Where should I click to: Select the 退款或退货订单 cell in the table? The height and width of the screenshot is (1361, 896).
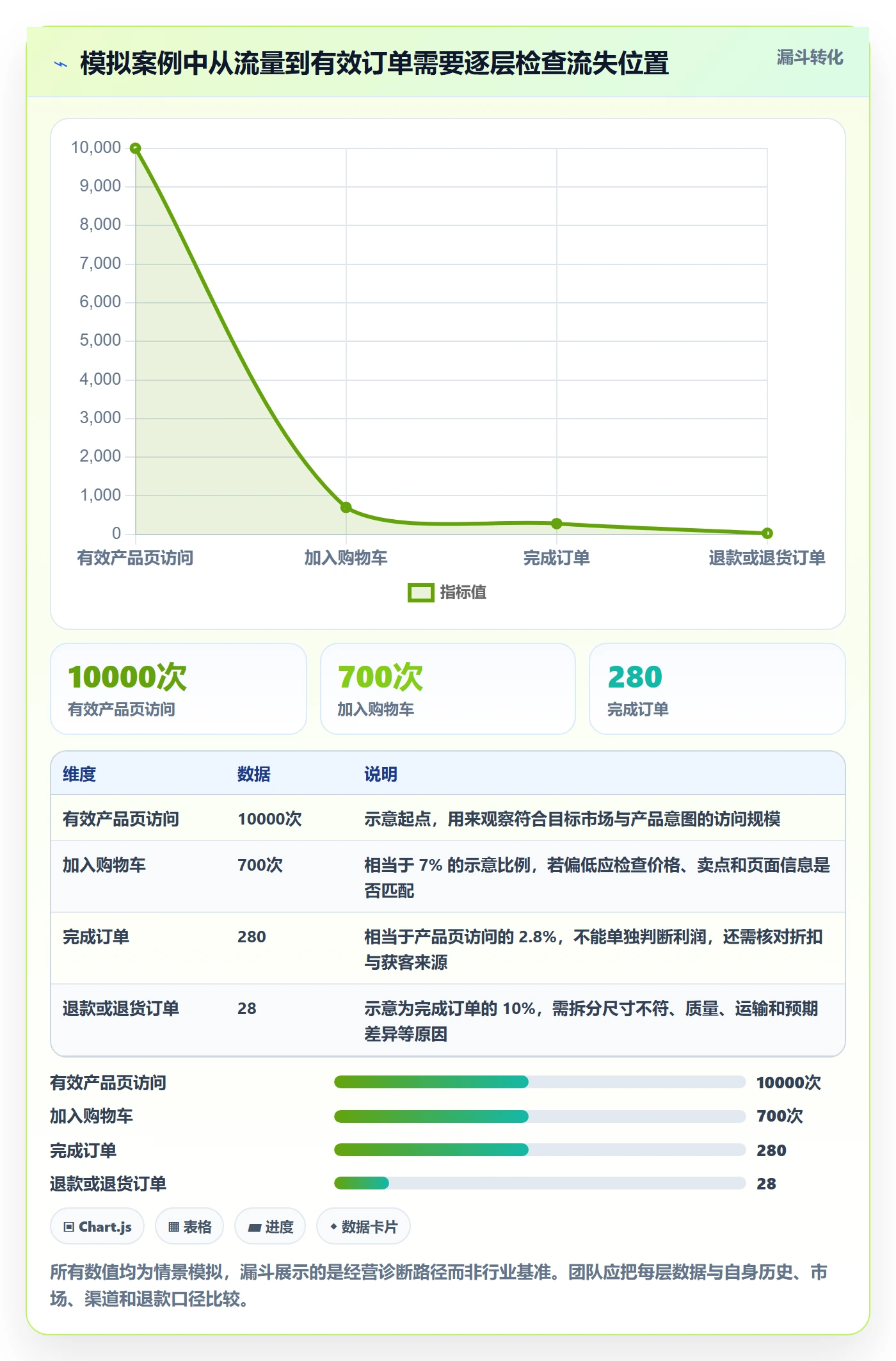pyautogui.click(x=120, y=1008)
